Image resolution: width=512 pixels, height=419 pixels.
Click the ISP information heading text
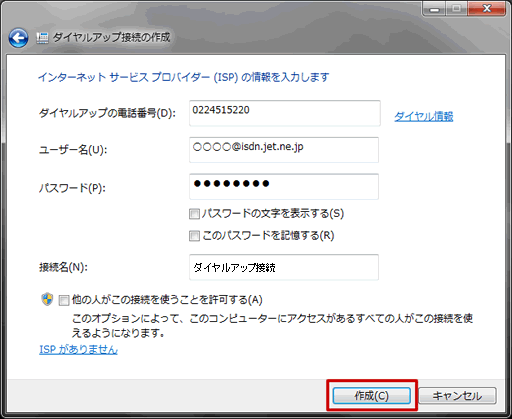point(184,77)
